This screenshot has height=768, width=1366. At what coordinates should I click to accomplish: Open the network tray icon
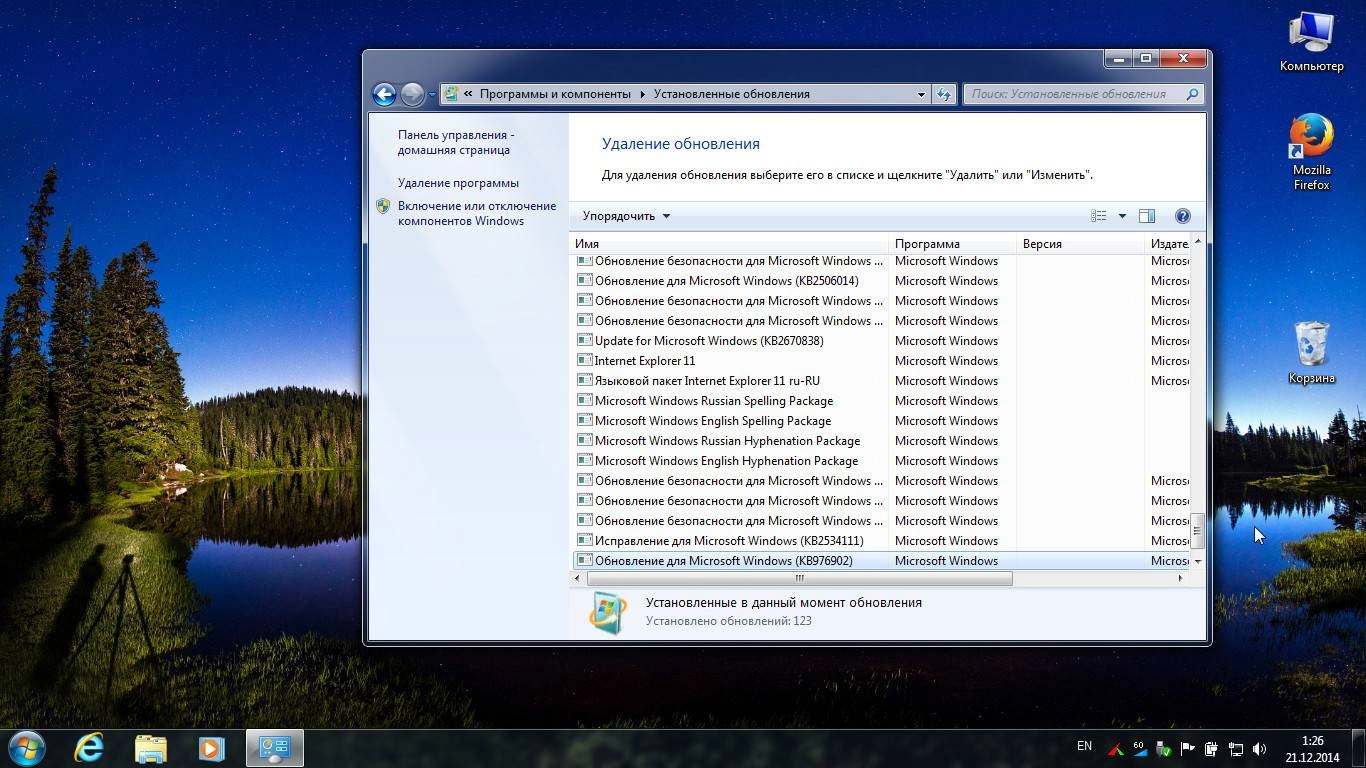coord(1236,748)
